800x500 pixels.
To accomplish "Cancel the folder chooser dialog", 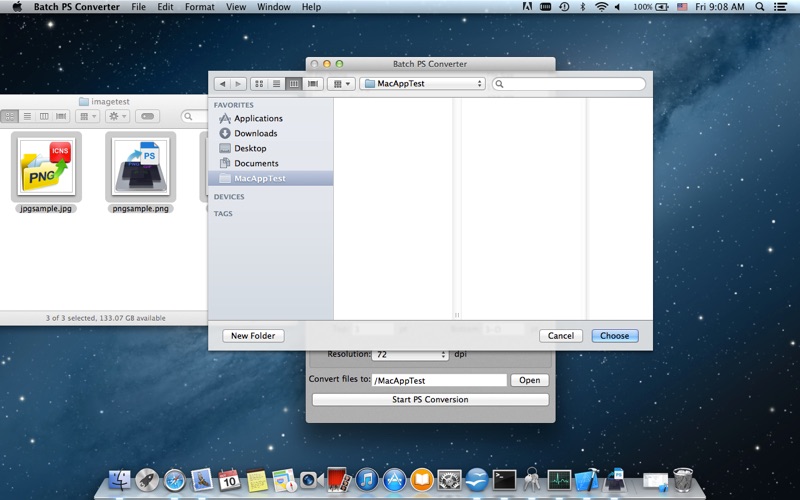I will coord(561,336).
